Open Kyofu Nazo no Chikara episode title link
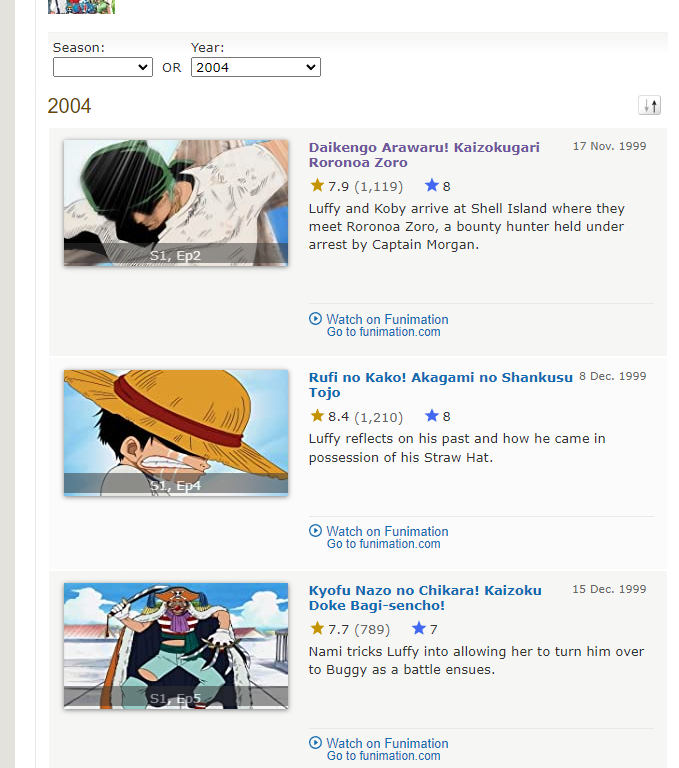679x768 pixels. 426,598
